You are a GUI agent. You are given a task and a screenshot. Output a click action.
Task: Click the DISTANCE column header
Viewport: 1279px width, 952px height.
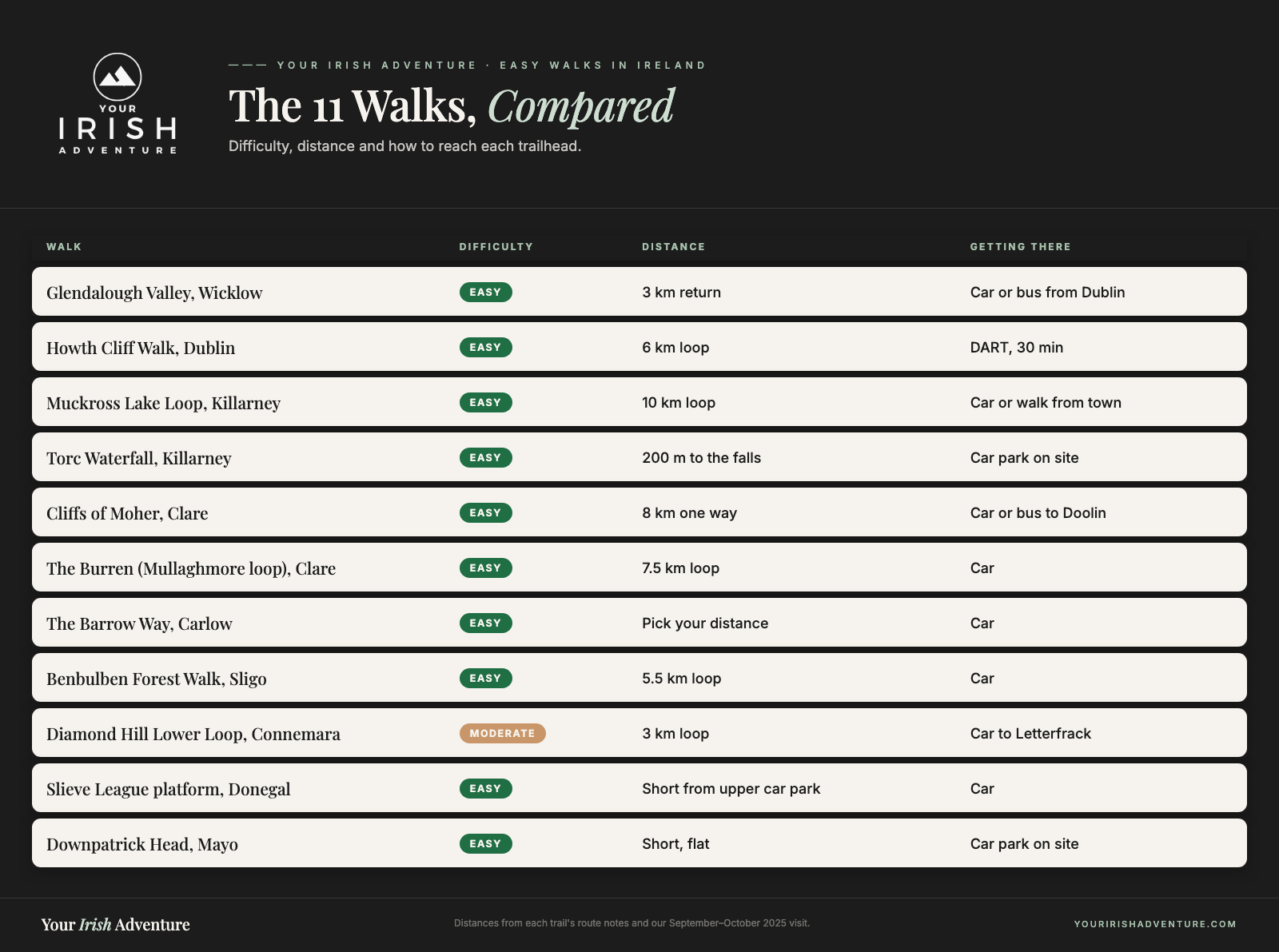coord(673,246)
